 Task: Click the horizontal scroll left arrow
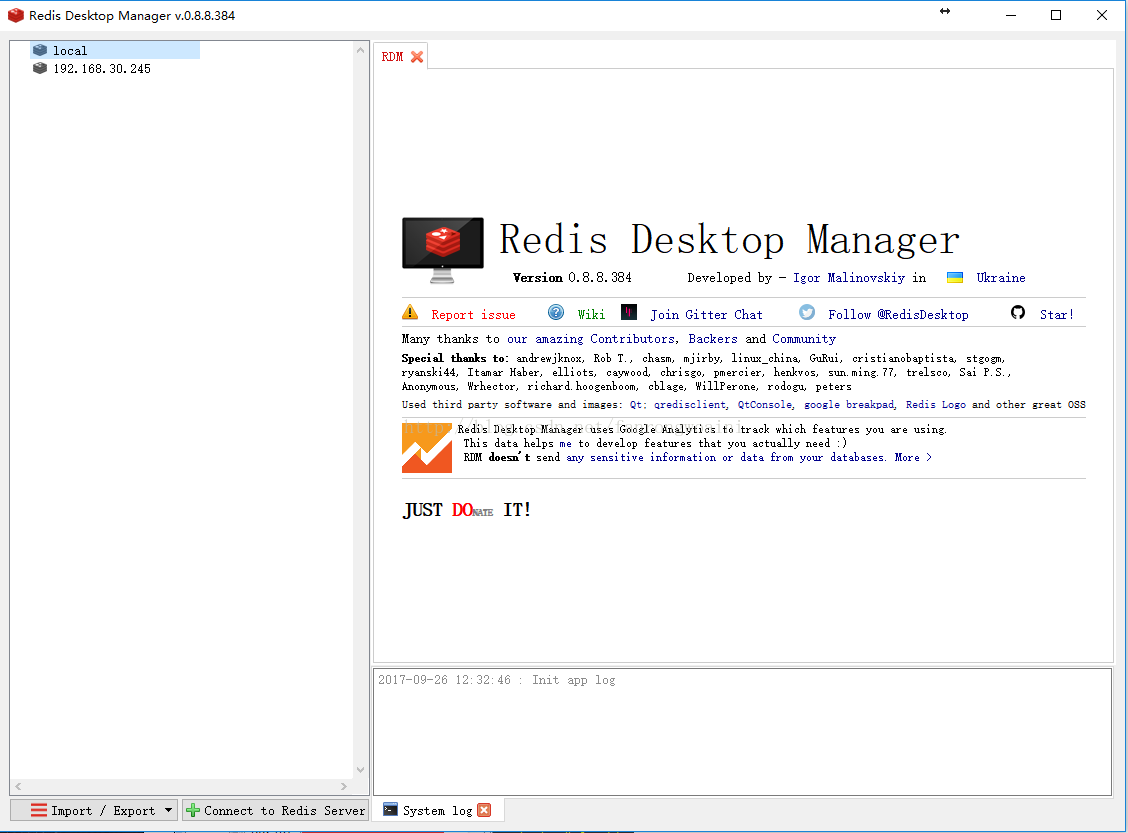(18, 786)
